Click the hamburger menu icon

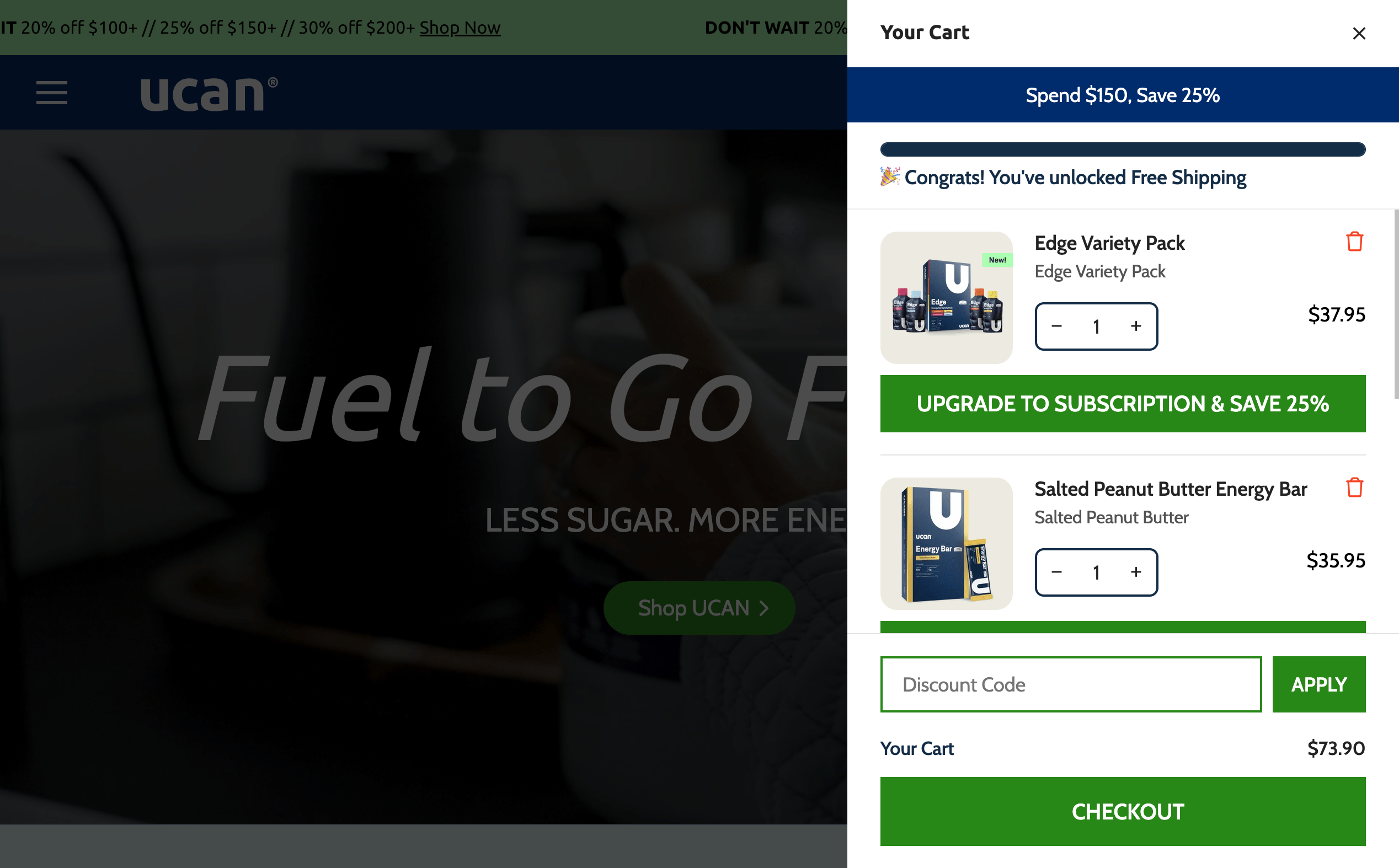(x=52, y=92)
